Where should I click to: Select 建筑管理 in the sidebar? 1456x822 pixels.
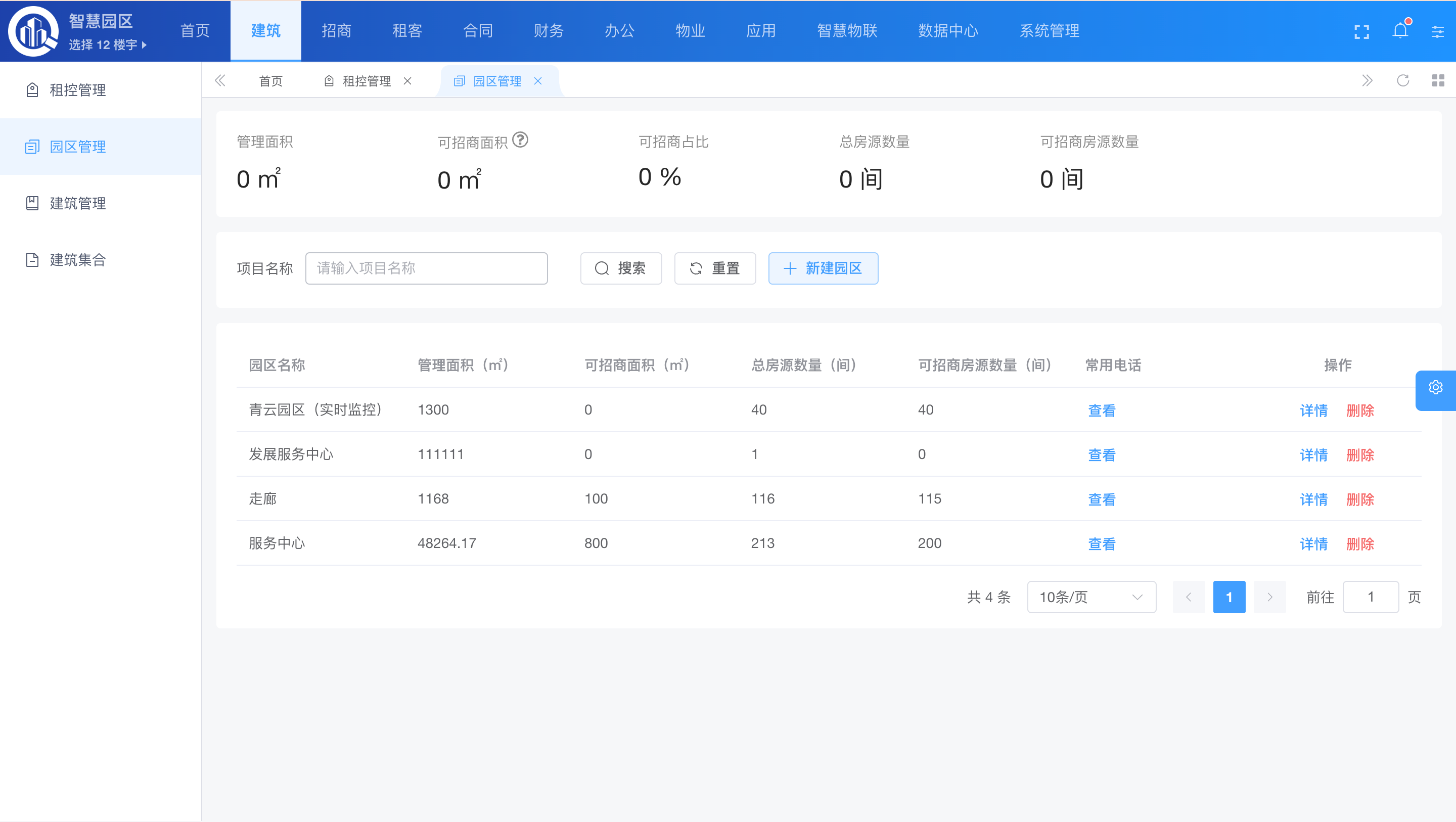coord(77,203)
